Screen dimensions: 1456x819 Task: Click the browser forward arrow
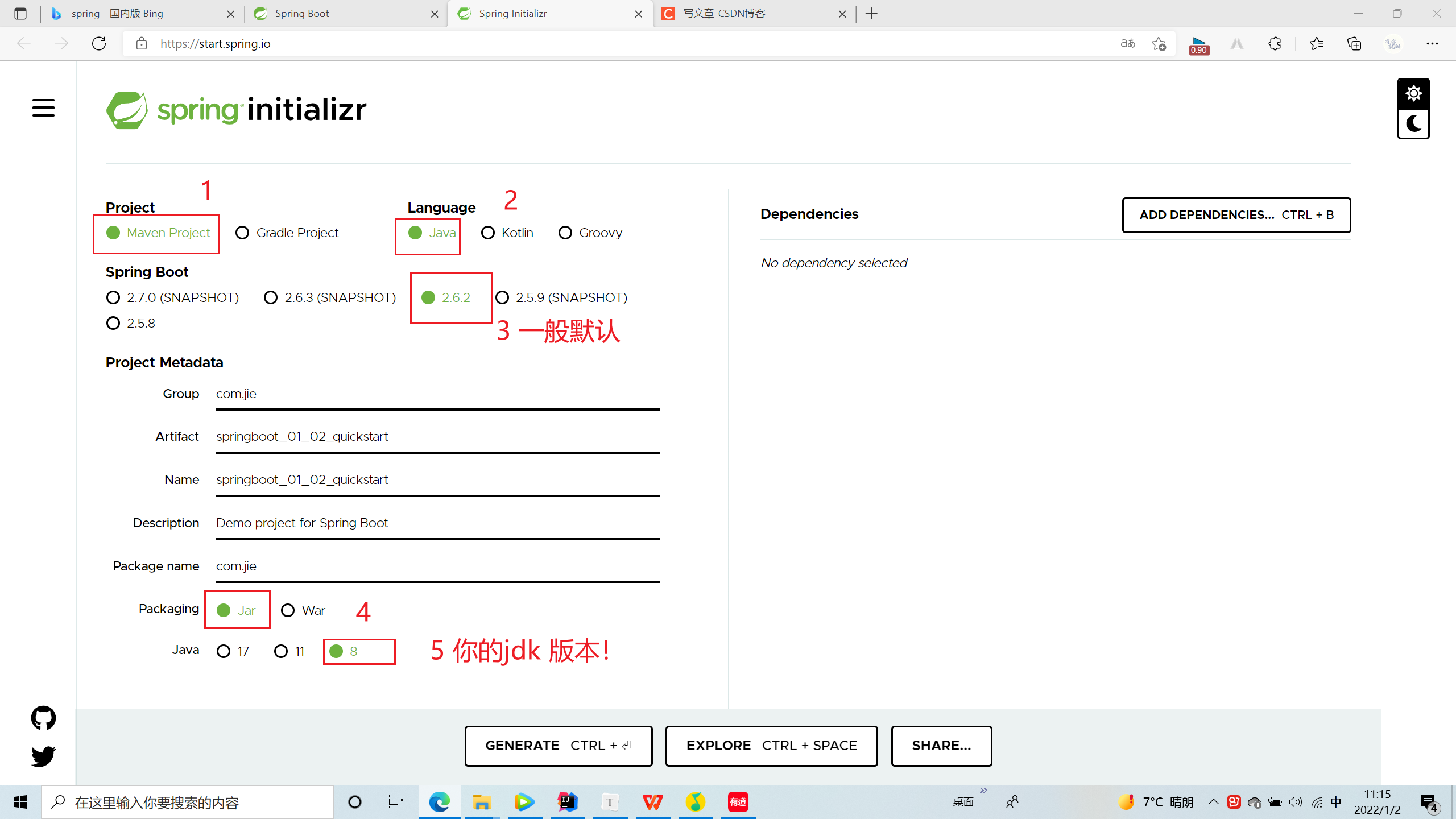click(61, 44)
